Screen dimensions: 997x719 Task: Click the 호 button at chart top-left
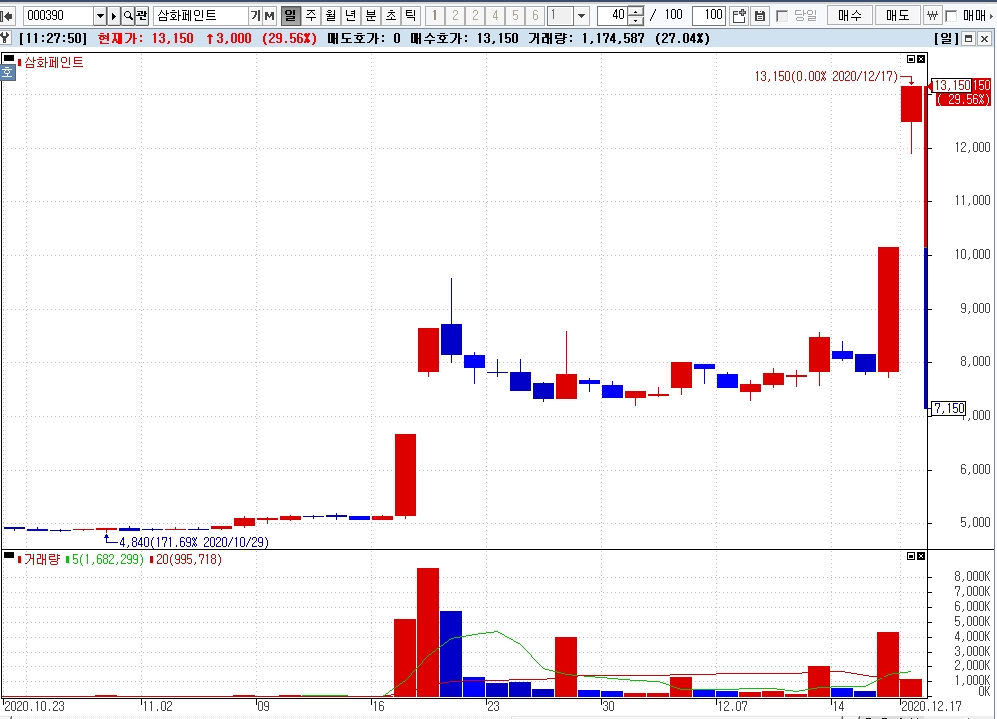[x=8, y=72]
